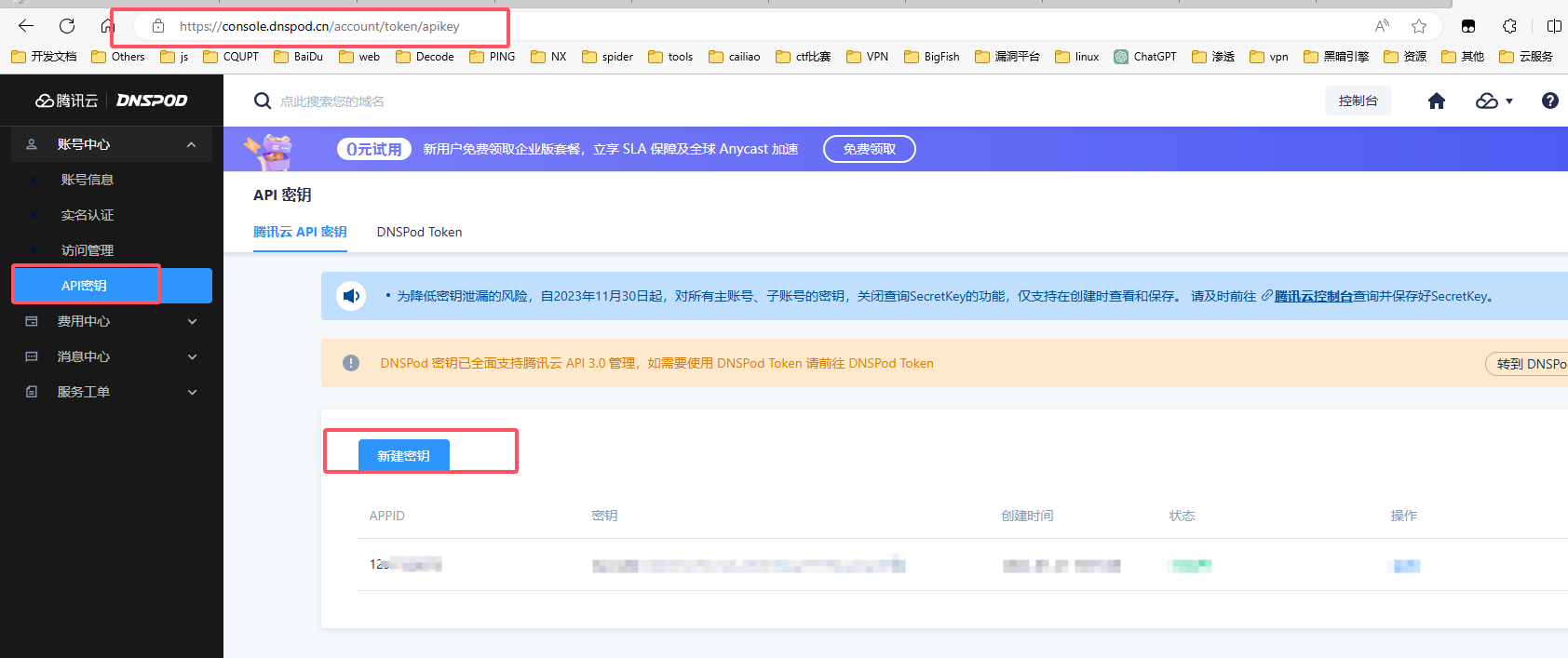Open the cloud account dropdown
This screenshot has height=658, width=1568.
tap(1494, 101)
